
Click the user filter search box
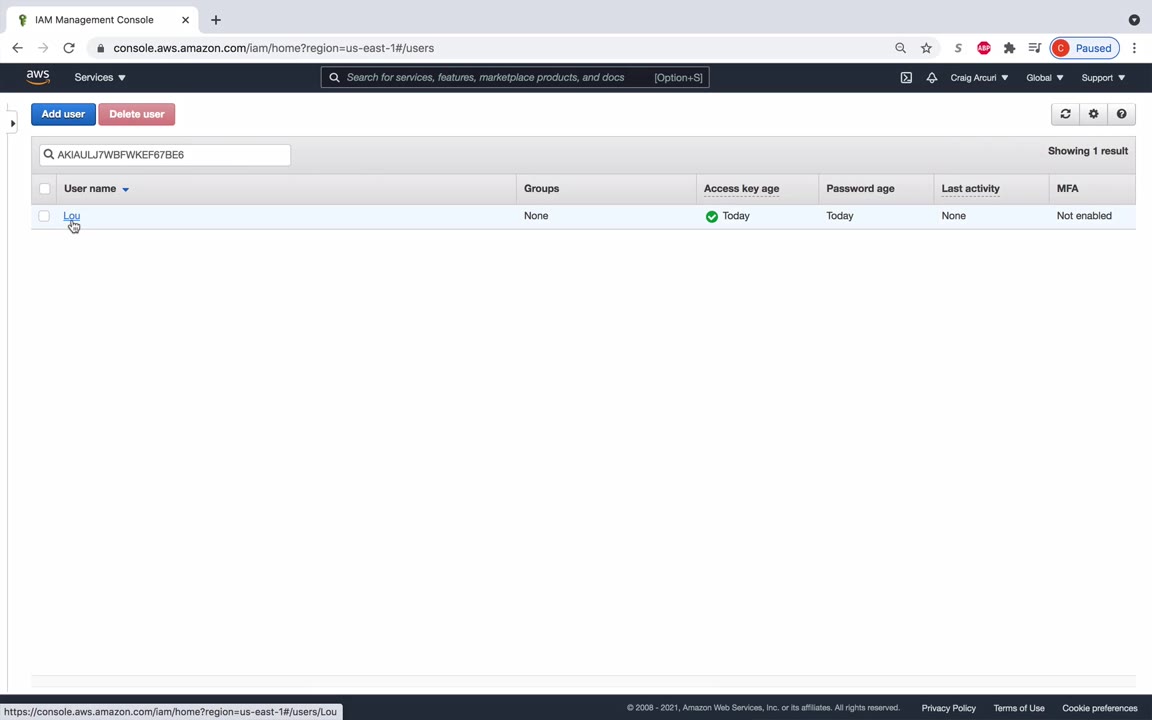[x=165, y=154]
